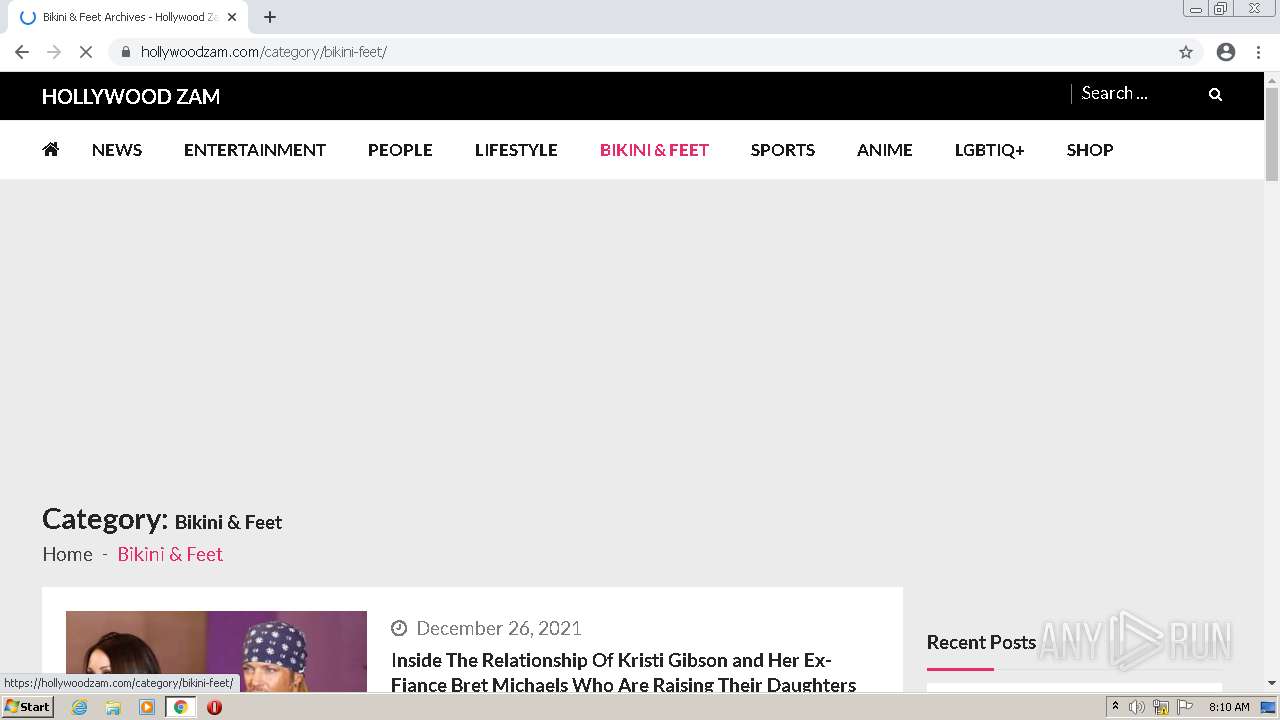This screenshot has width=1280, height=720.
Task: Click the red Opera taskbar icon
Action: coord(214,707)
